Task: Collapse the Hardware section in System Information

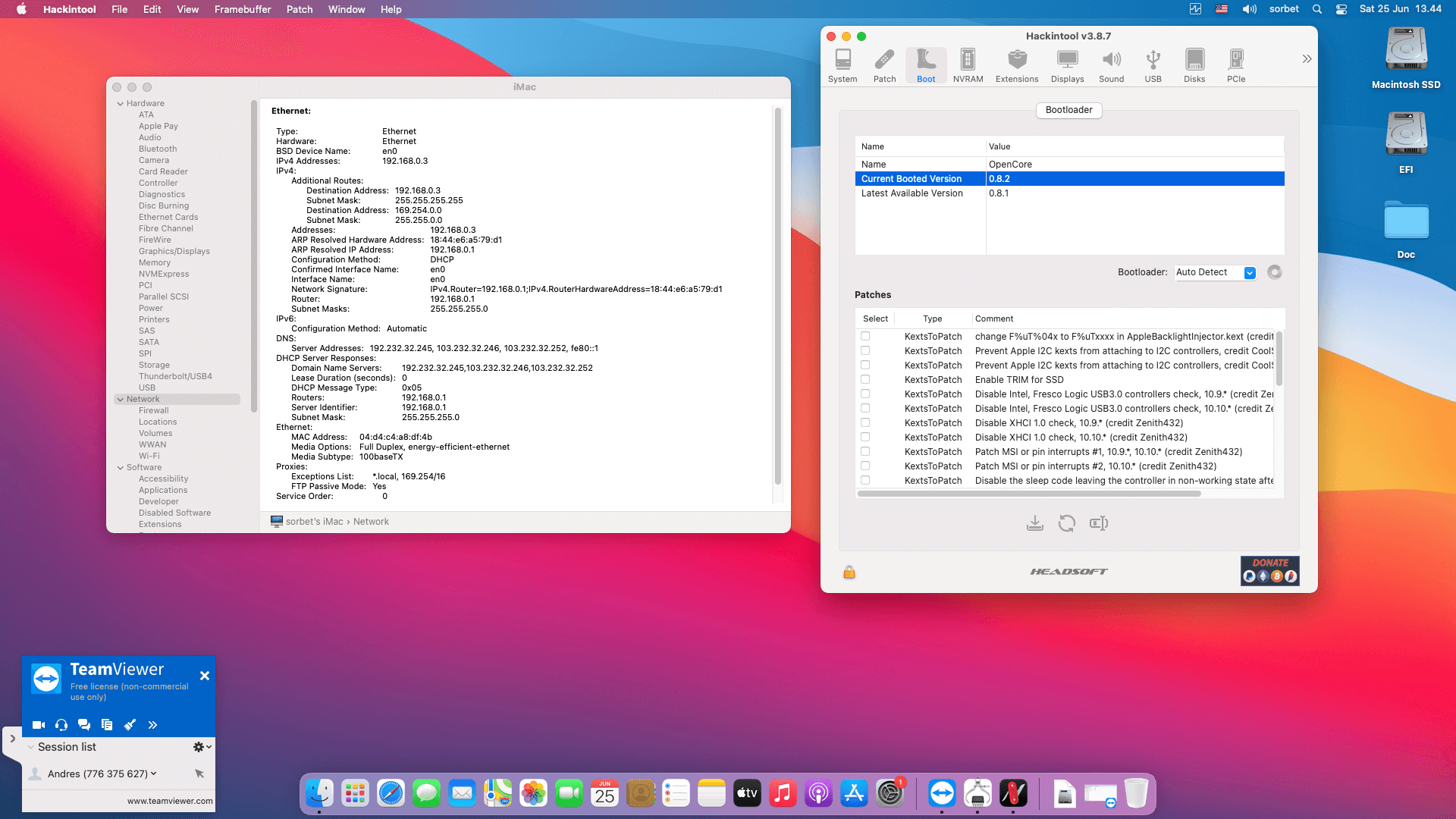Action: click(x=120, y=104)
